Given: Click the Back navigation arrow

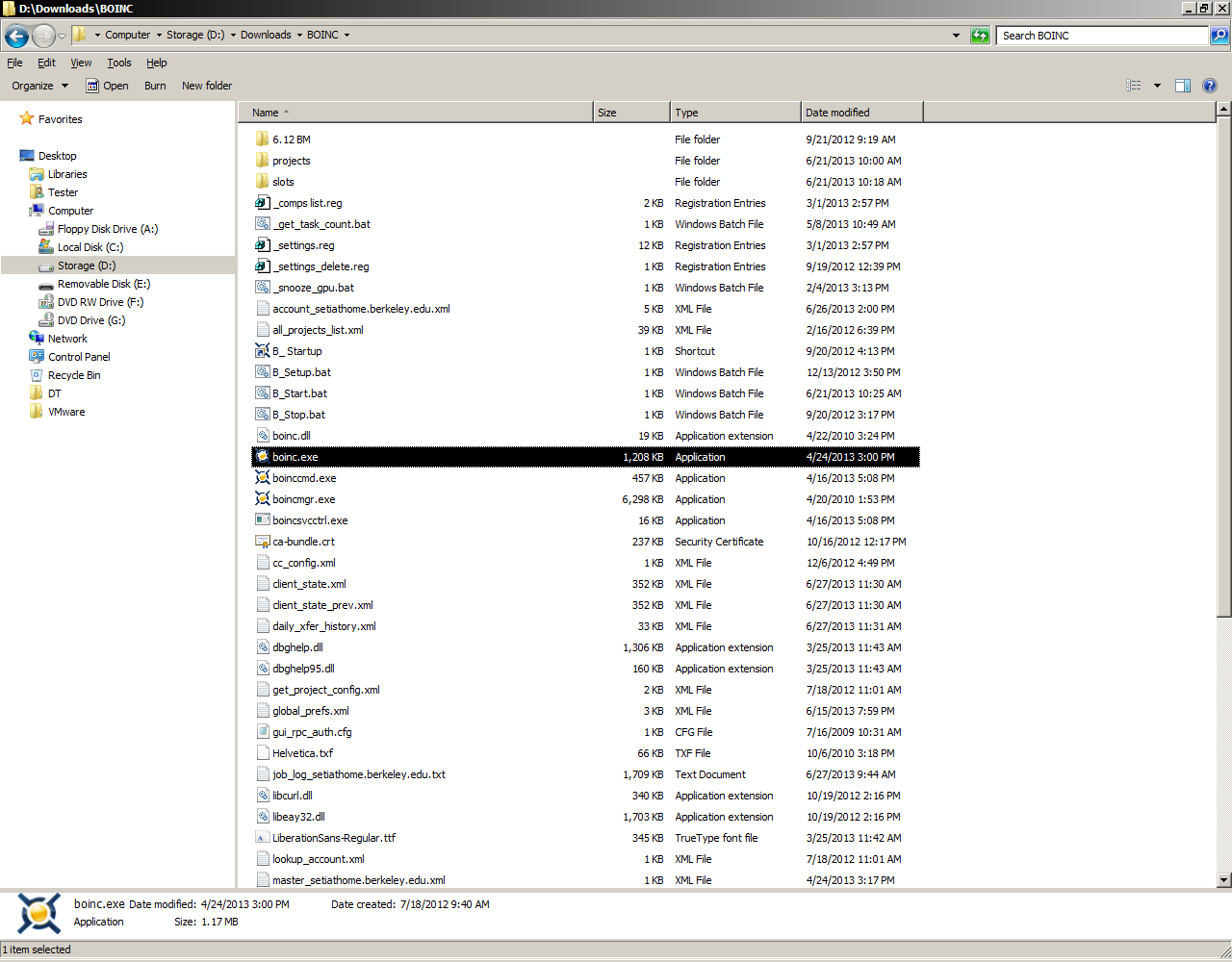Looking at the screenshot, I should point(16,36).
